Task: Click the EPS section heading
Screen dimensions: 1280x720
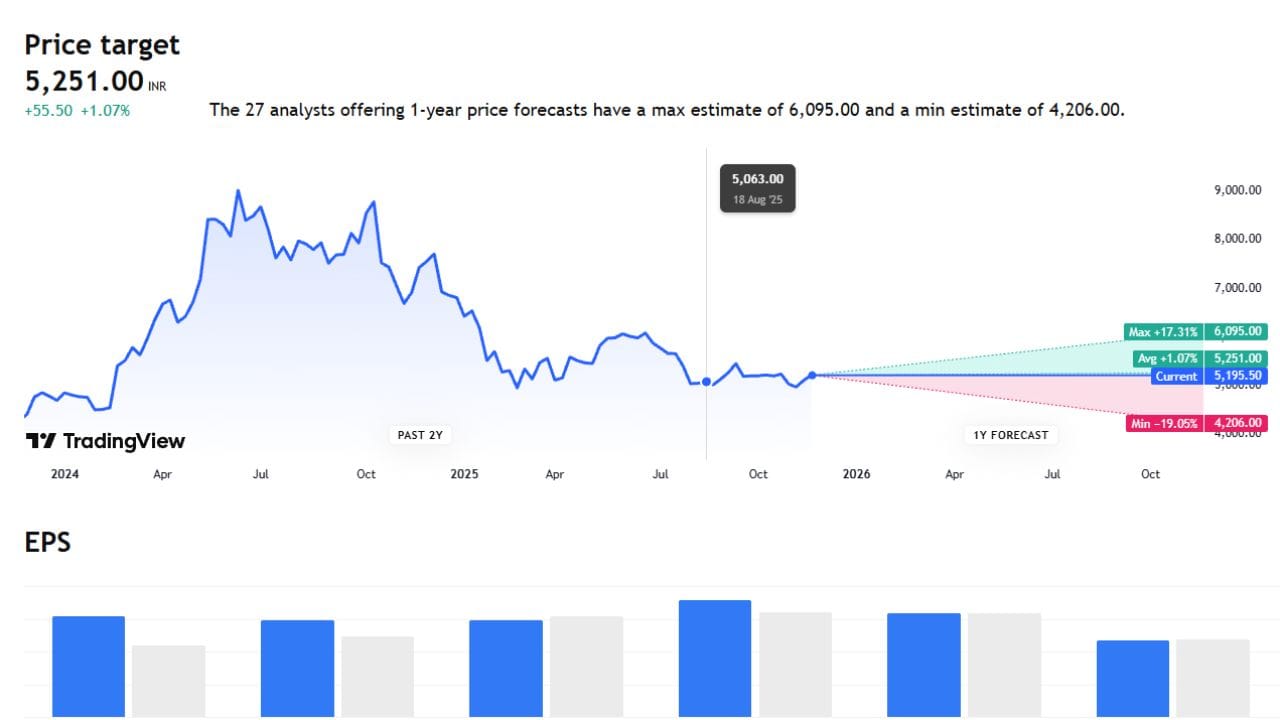Action: point(47,542)
